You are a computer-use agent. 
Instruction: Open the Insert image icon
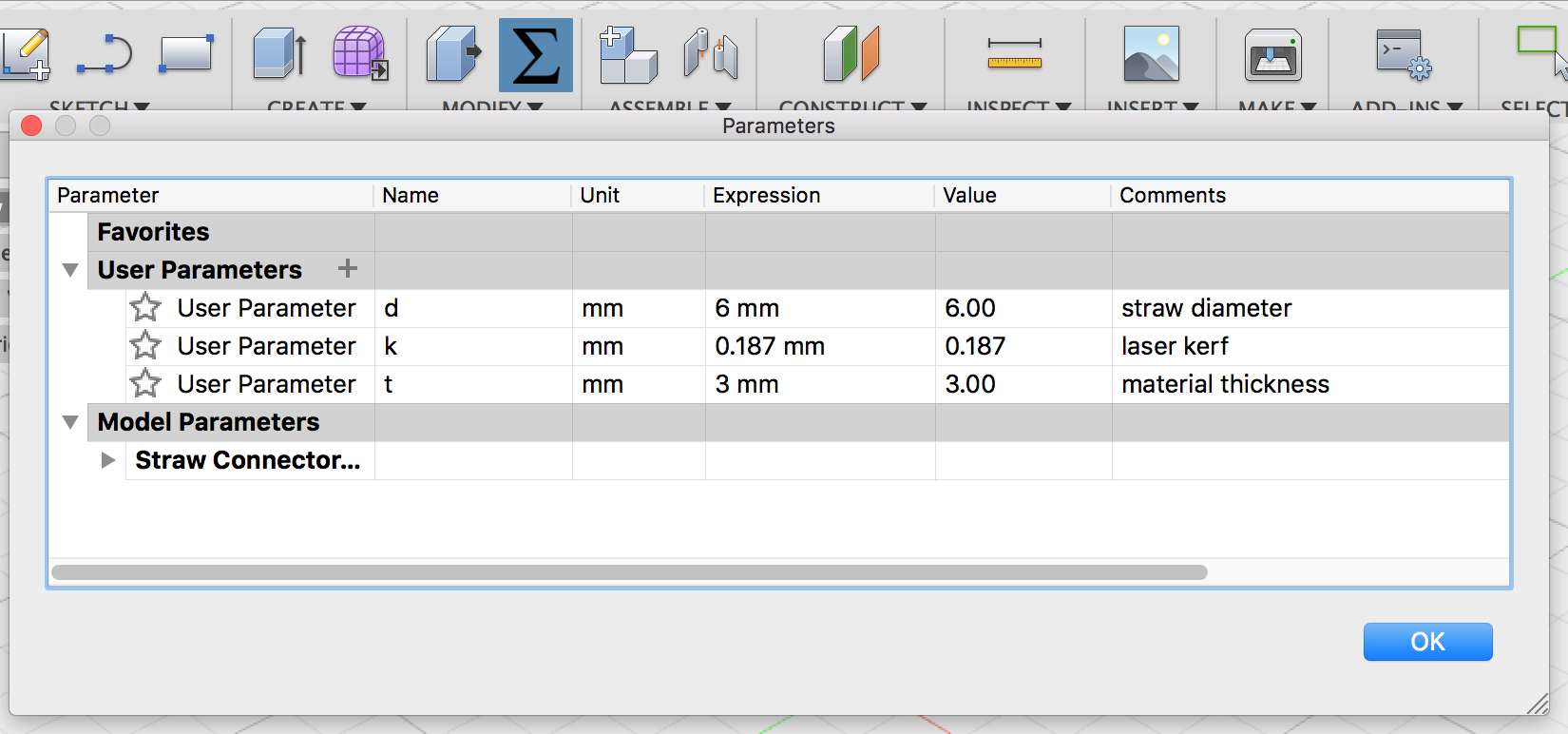pos(1151,54)
